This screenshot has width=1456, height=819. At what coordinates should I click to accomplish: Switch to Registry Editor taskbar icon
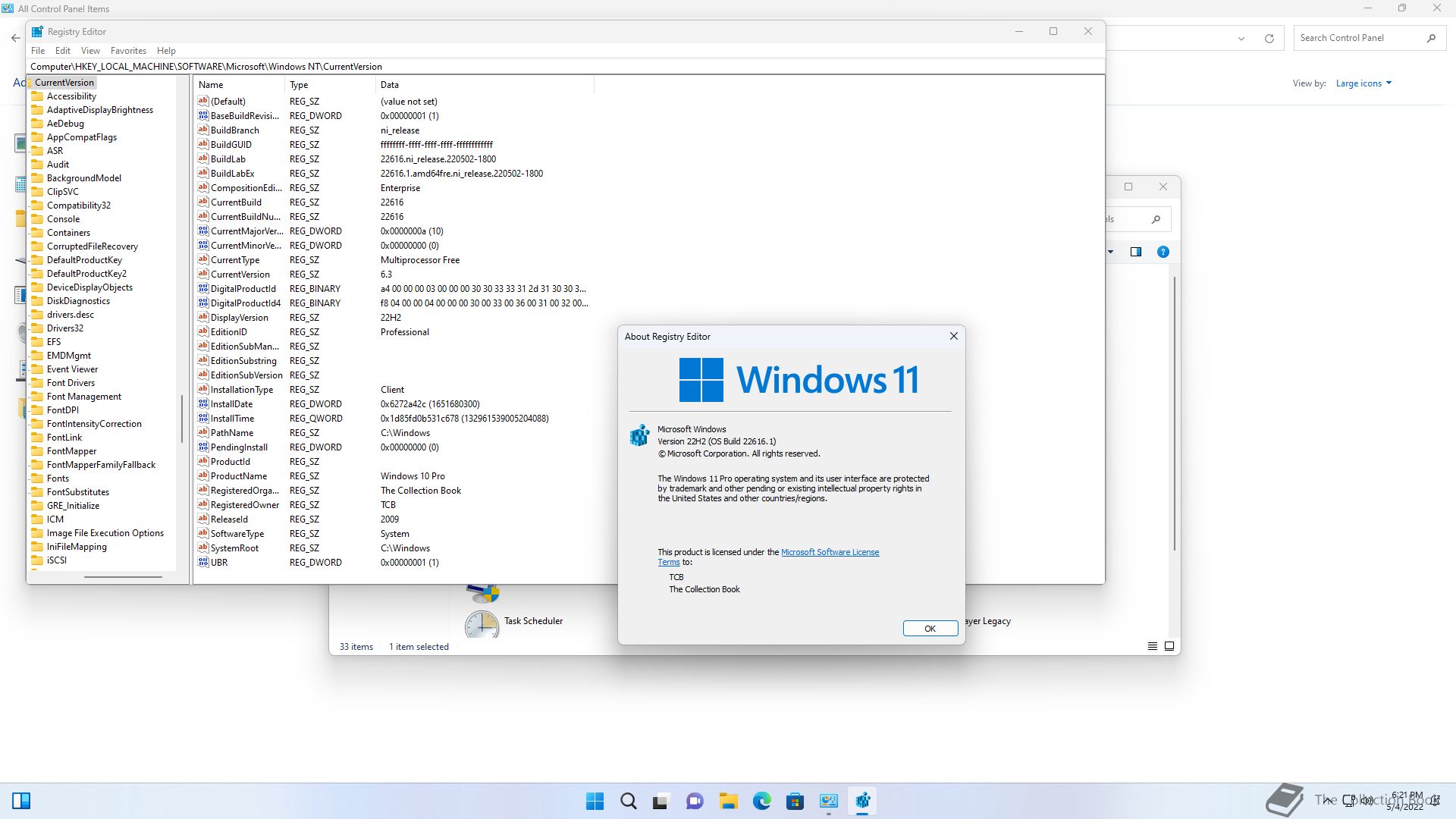tap(862, 801)
